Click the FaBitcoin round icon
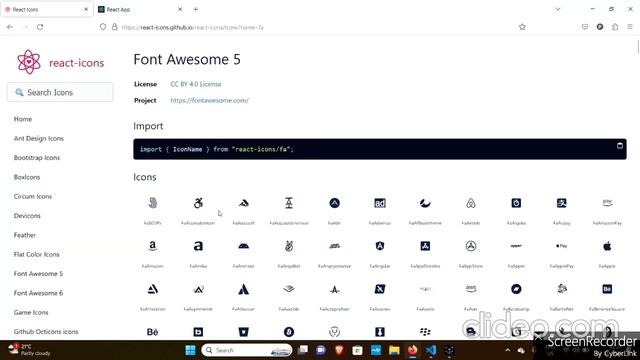 point(289,332)
